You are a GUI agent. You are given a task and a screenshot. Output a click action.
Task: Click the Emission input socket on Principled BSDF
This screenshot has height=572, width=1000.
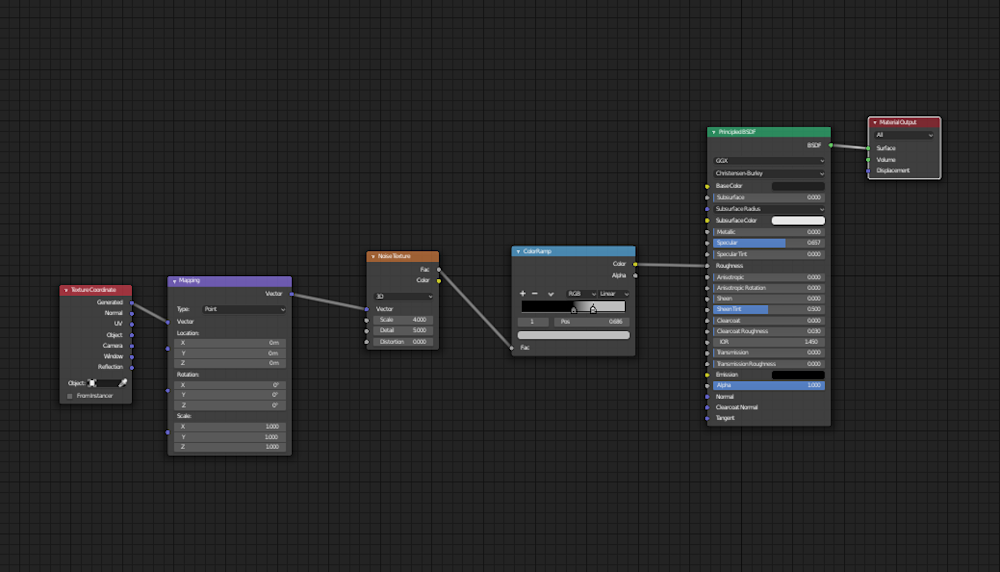[x=707, y=375]
